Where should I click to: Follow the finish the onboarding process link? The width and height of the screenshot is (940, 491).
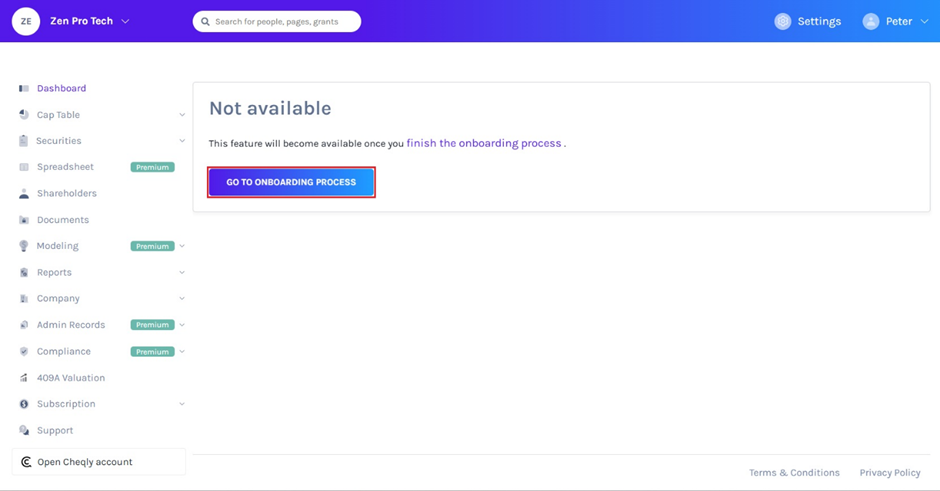coord(484,143)
